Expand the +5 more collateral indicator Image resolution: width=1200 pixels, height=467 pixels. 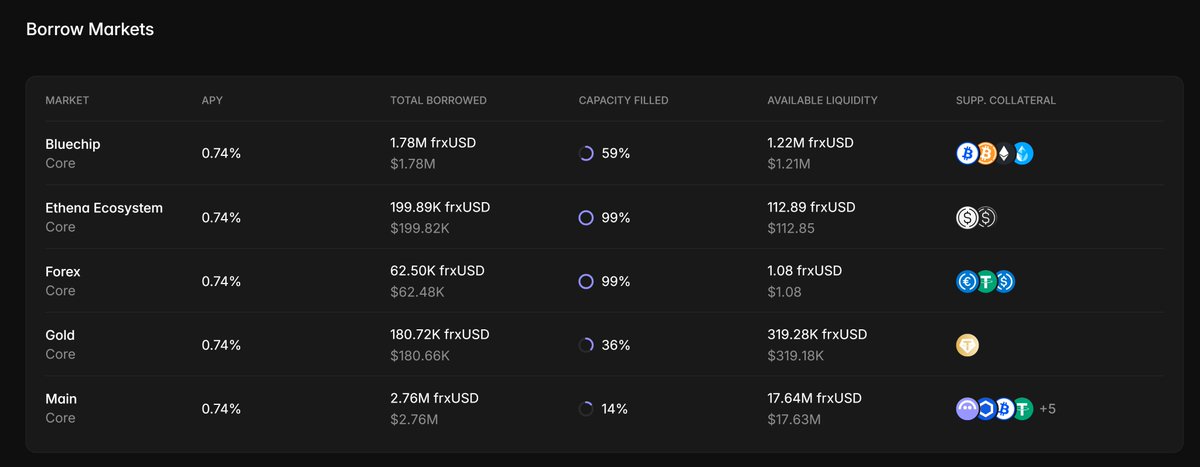[1048, 409]
